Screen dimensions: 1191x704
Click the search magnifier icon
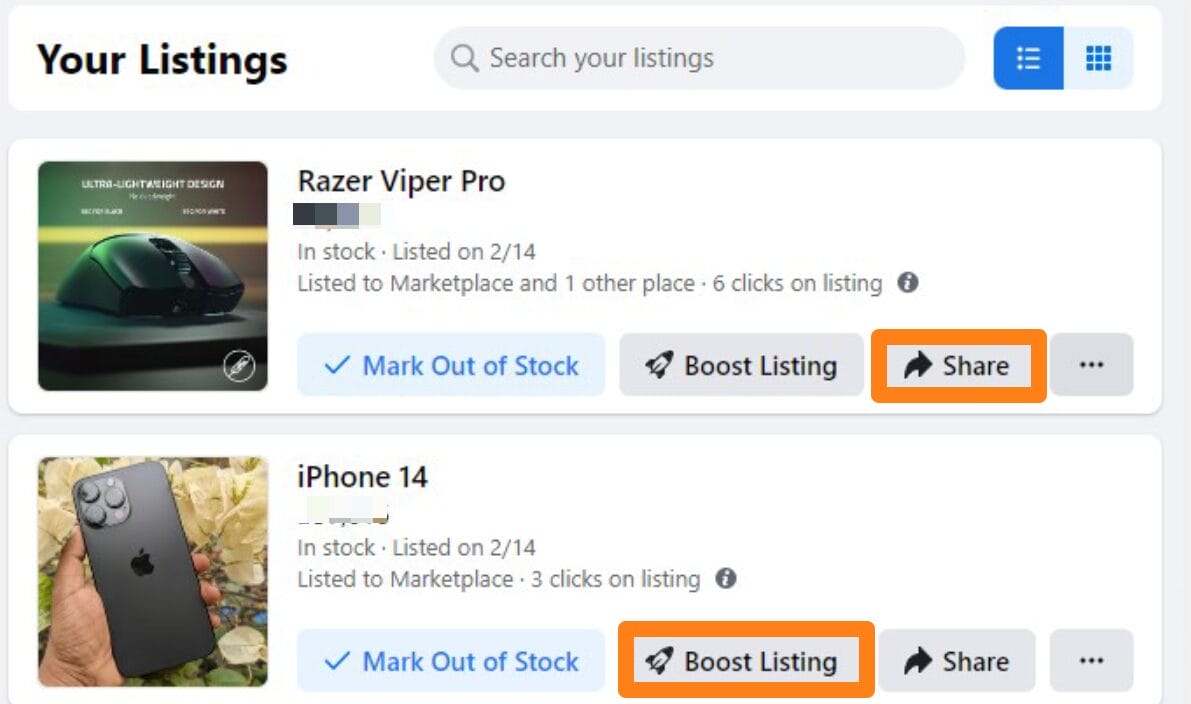pos(464,58)
